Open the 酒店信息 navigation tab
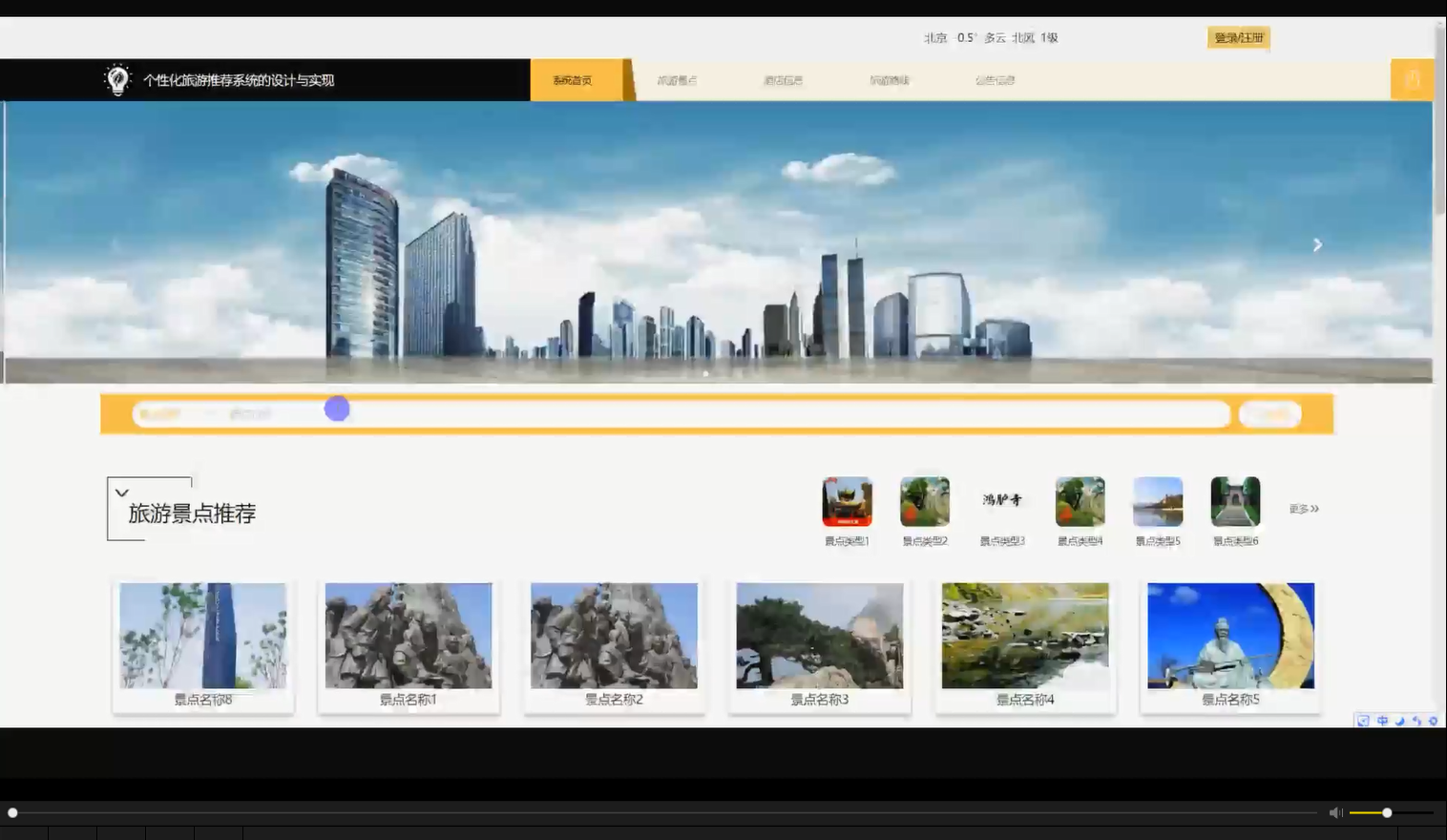 tap(783, 80)
